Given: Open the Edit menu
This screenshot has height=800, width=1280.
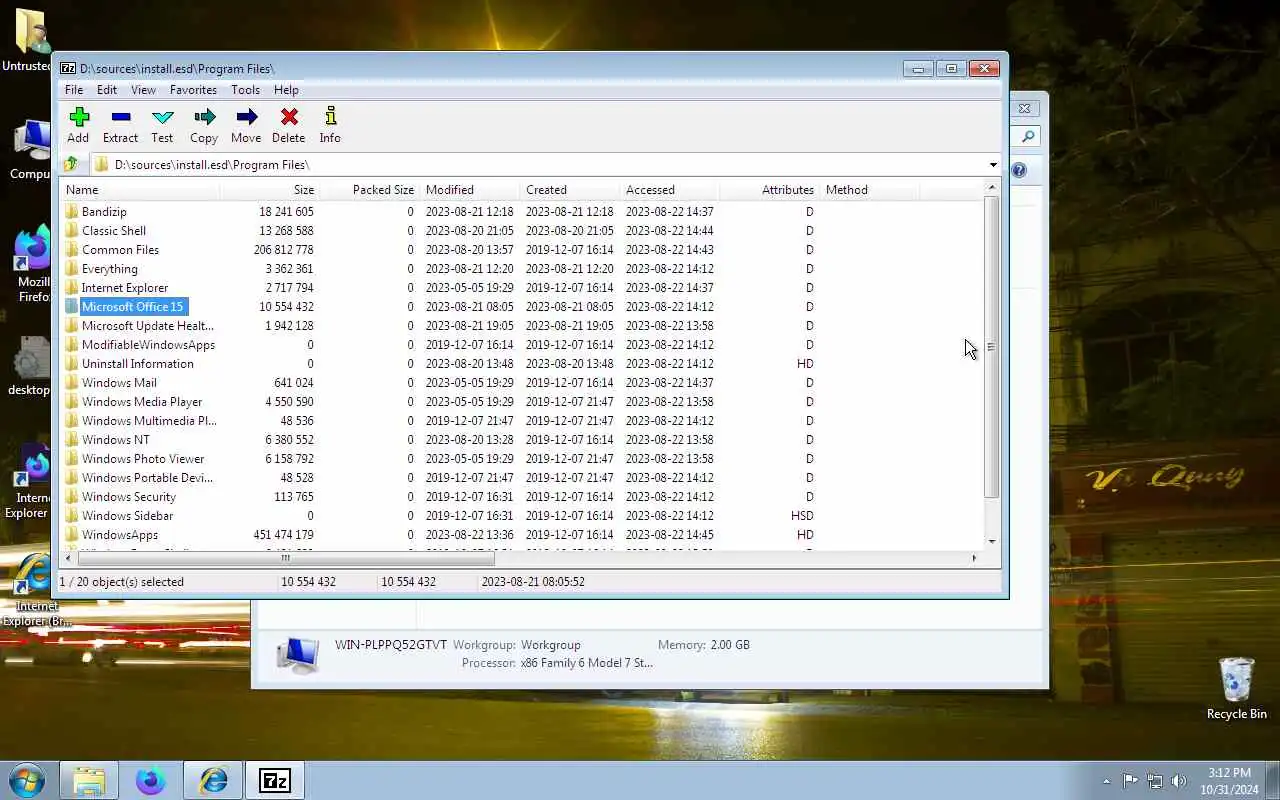Looking at the screenshot, I should point(107,90).
